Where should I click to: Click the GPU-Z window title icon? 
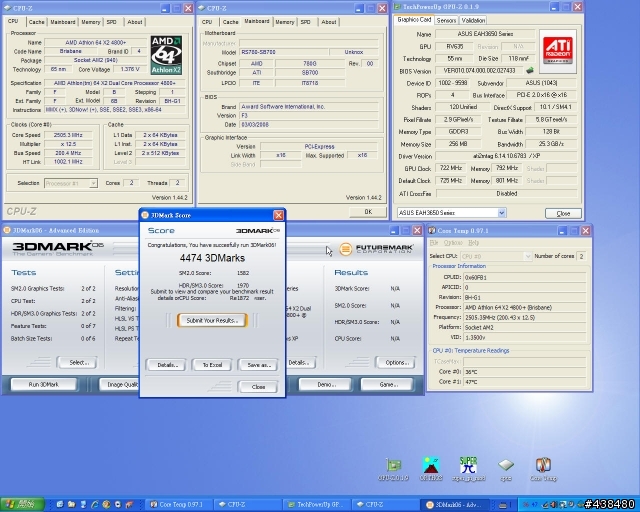pos(398,7)
